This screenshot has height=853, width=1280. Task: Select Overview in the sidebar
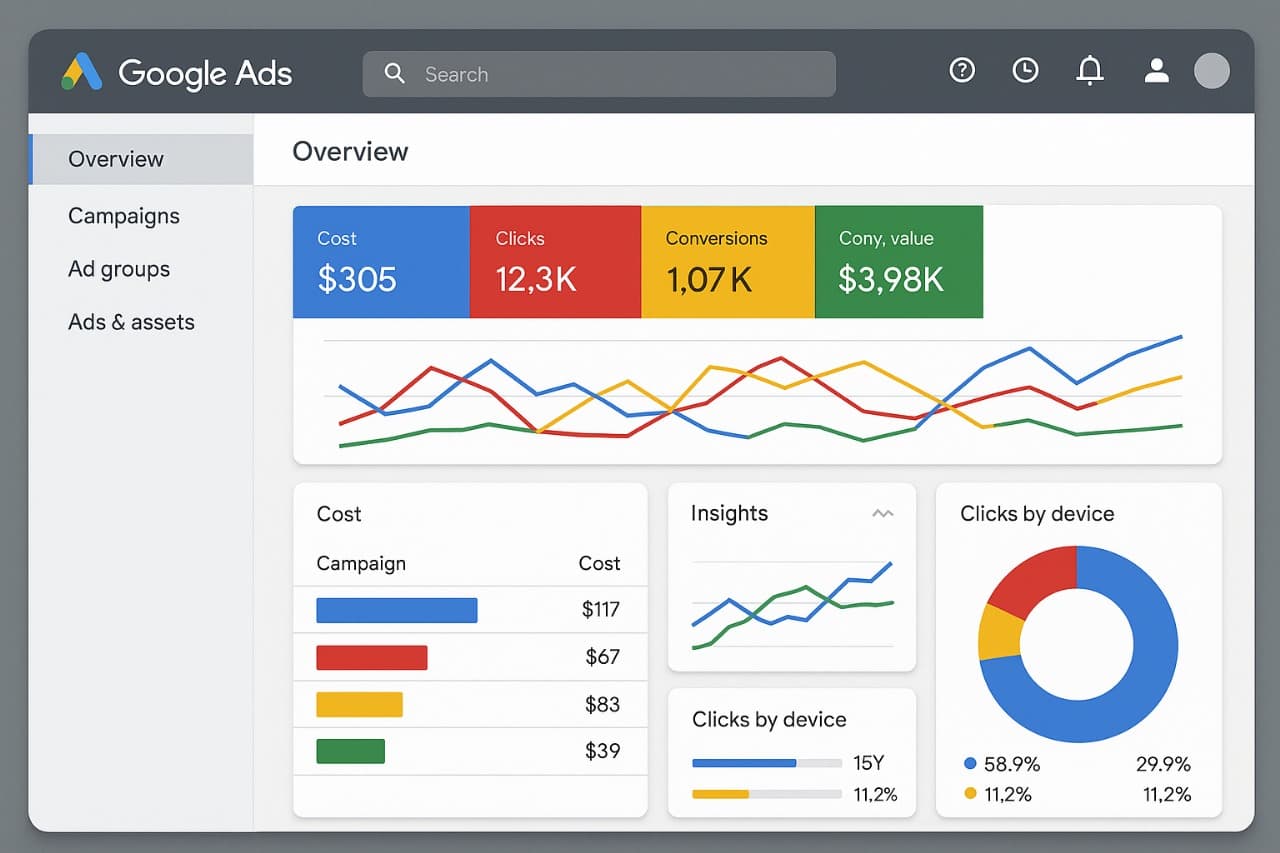coord(116,159)
